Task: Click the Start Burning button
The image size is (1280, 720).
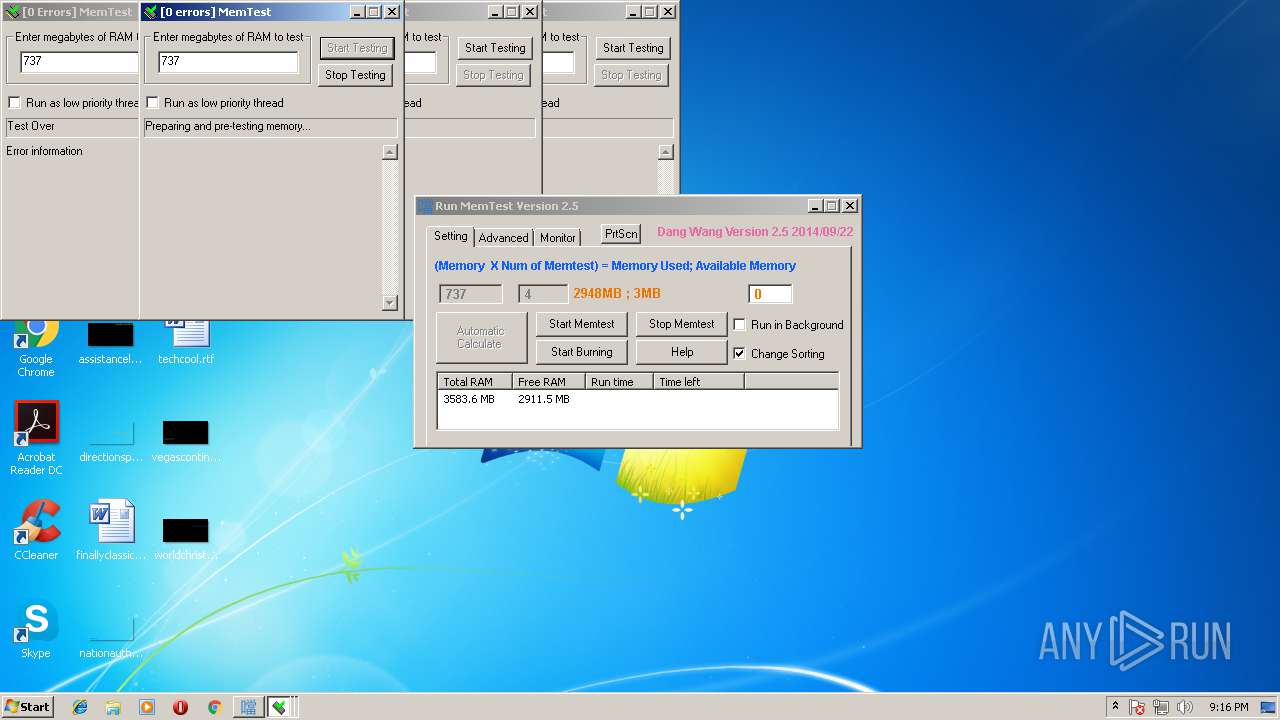Action: click(x=582, y=352)
